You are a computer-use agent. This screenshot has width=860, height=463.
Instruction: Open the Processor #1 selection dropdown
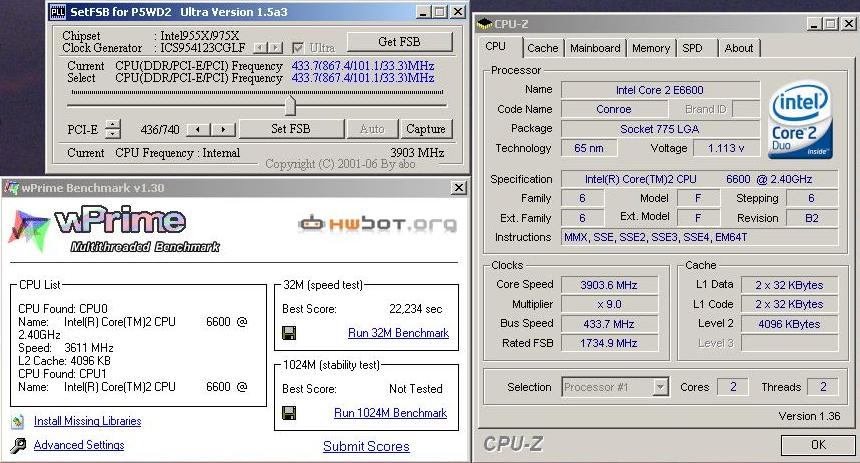(661, 387)
